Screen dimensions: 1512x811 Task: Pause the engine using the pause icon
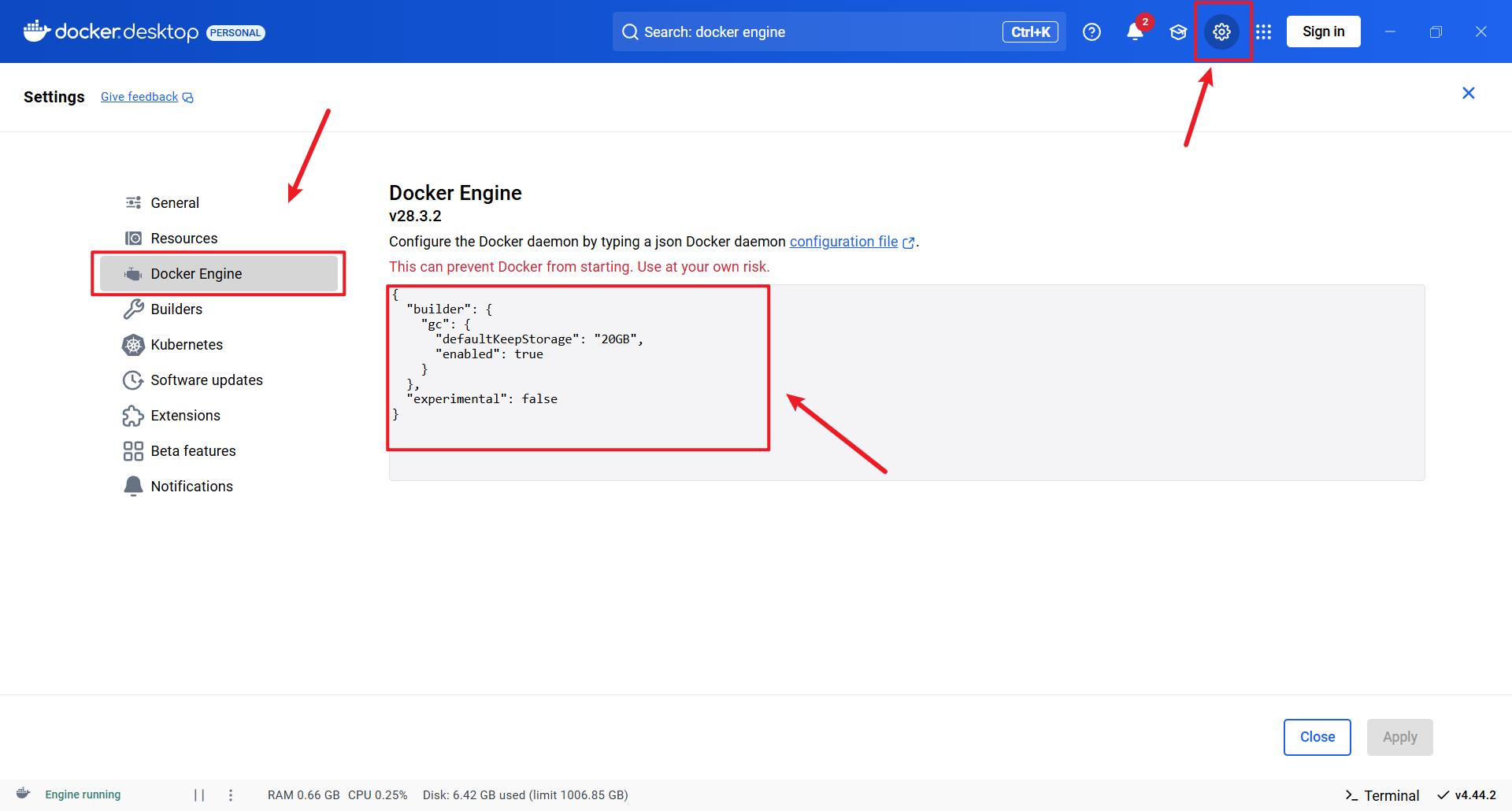point(199,794)
